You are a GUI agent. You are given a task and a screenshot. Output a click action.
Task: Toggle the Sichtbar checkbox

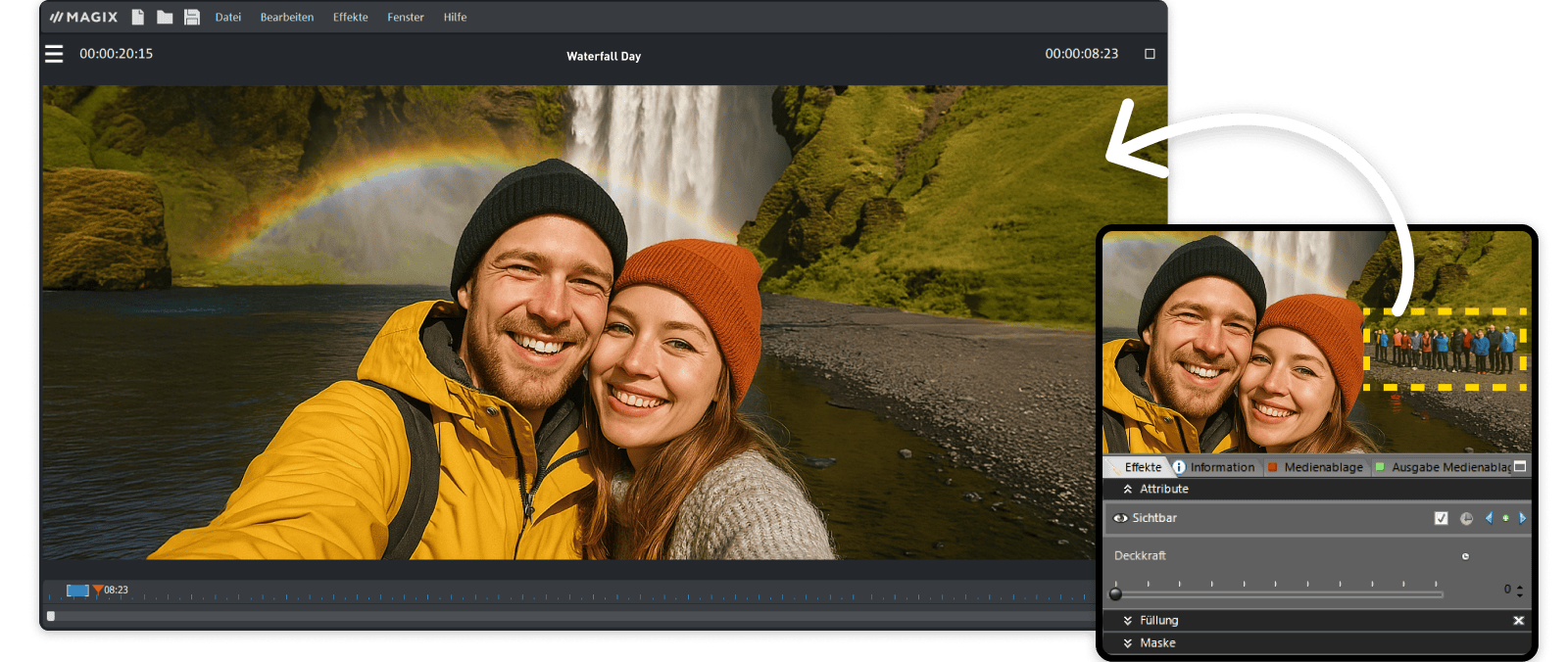pyautogui.click(x=1441, y=518)
